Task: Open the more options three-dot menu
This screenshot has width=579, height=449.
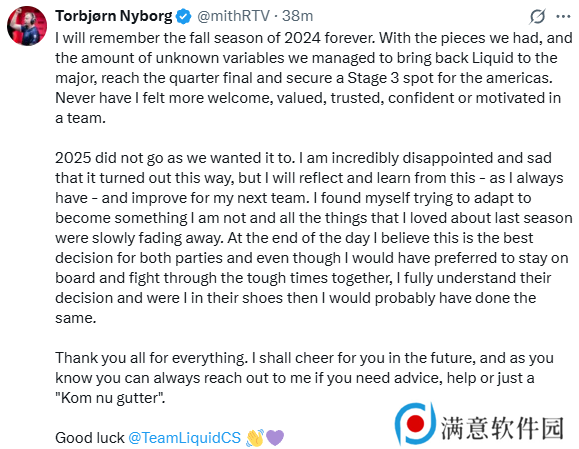Action: click(563, 16)
